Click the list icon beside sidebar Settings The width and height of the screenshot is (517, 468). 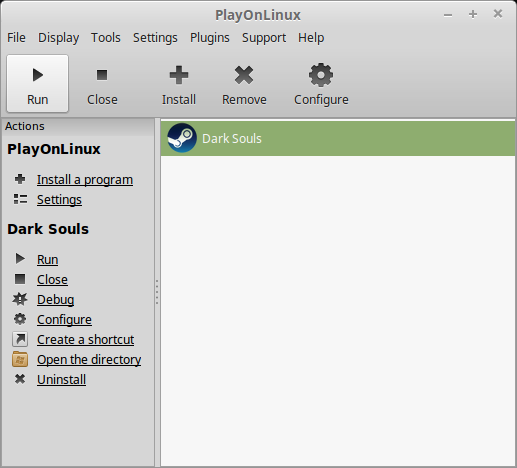(x=20, y=199)
